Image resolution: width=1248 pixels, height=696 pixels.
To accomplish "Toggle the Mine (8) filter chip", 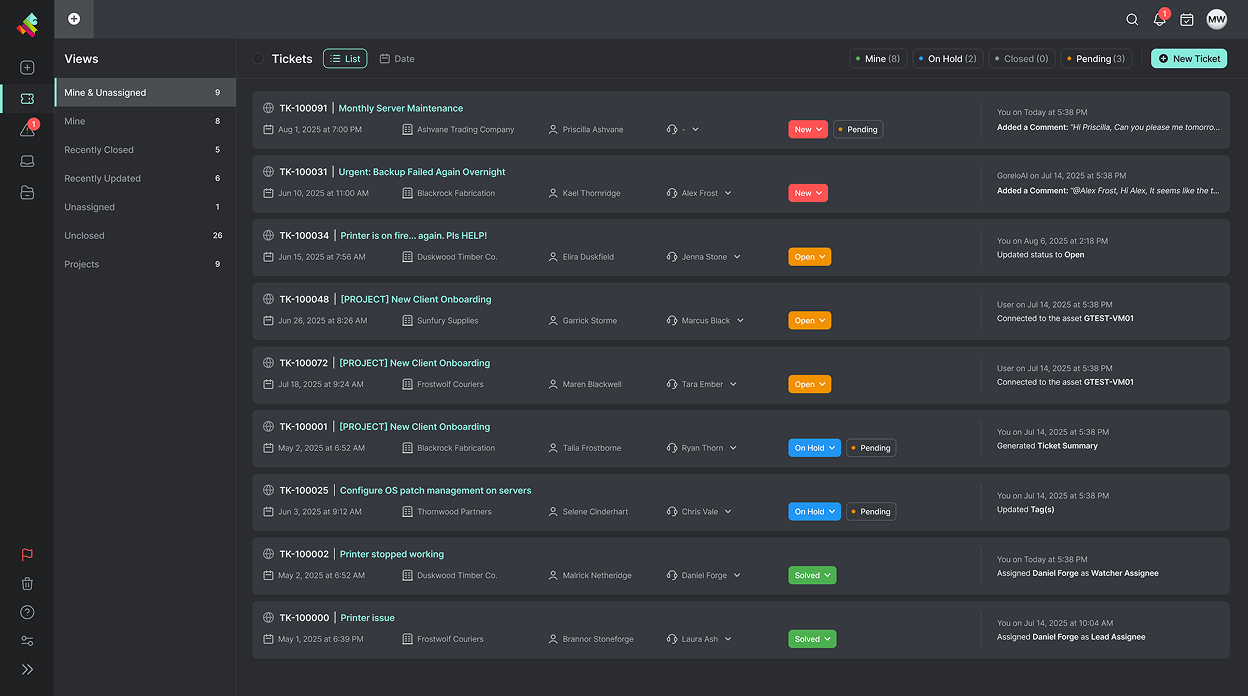I will [x=879, y=59].
